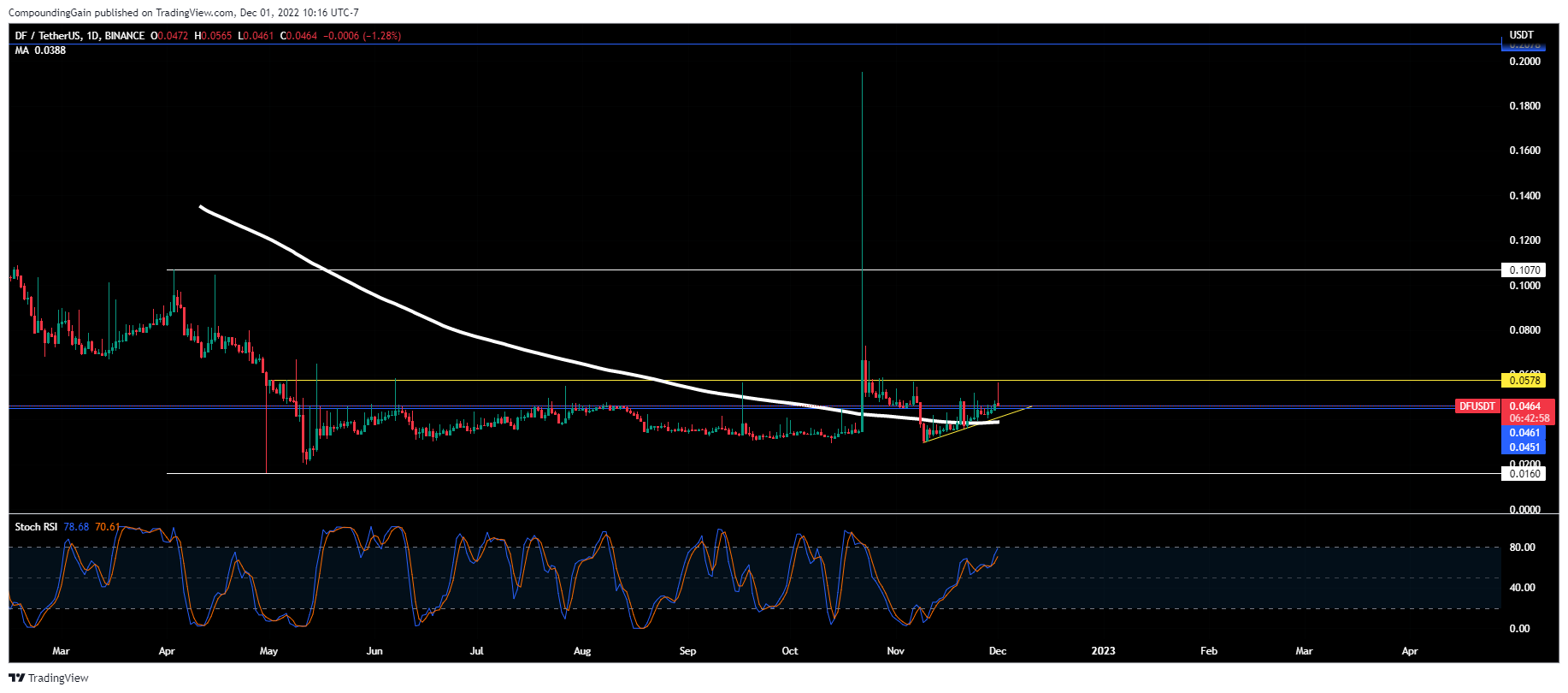This screenshot has width=1568, height=693.
Task: Select the Stoch RSI value 70.61
Action: point(107,527)
